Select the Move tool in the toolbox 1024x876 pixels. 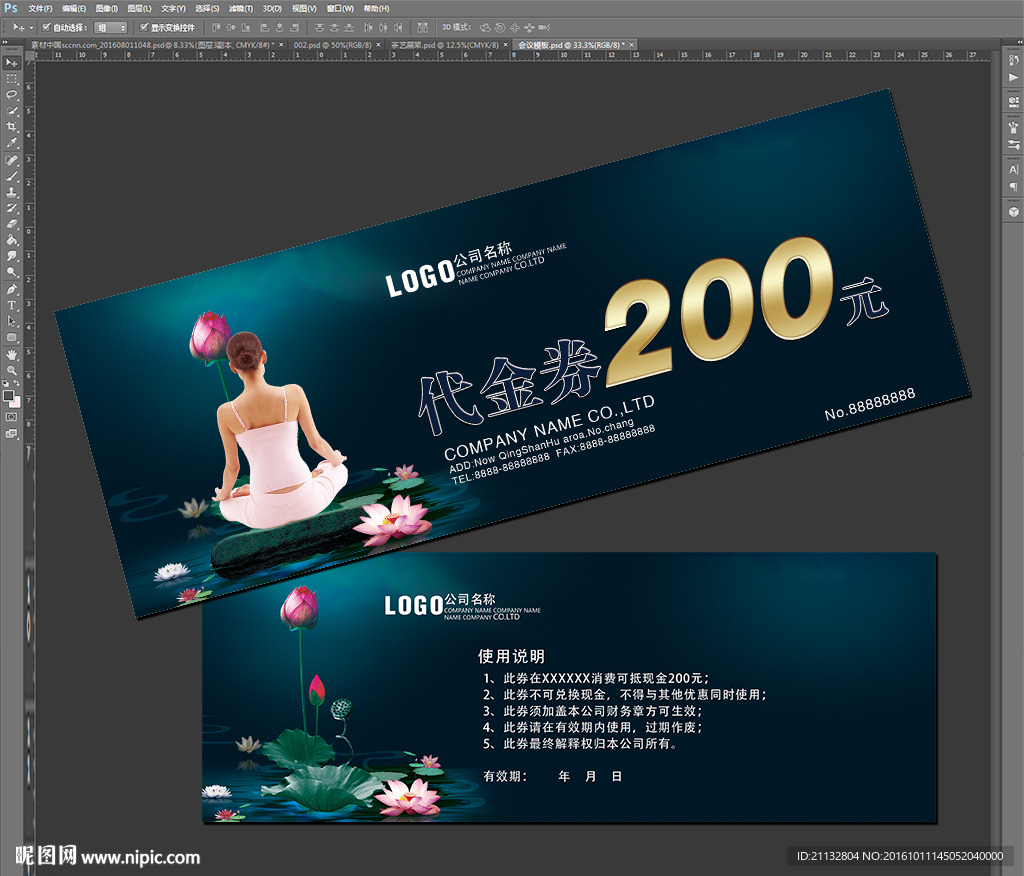coord(12,63)
